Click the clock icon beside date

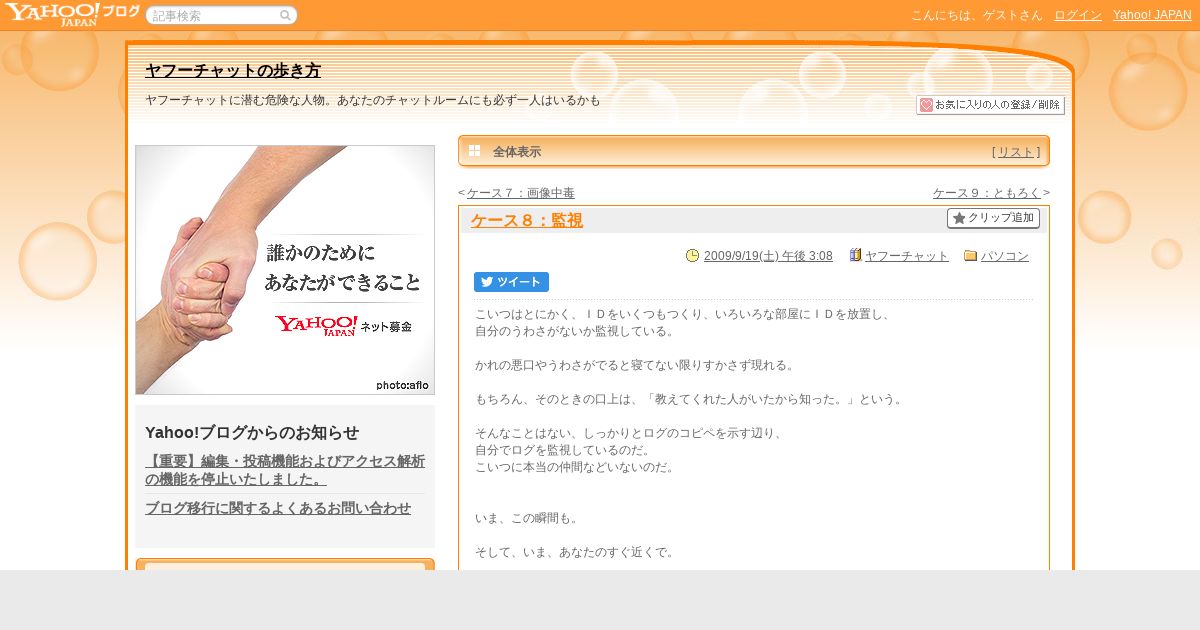coord(692,256)
